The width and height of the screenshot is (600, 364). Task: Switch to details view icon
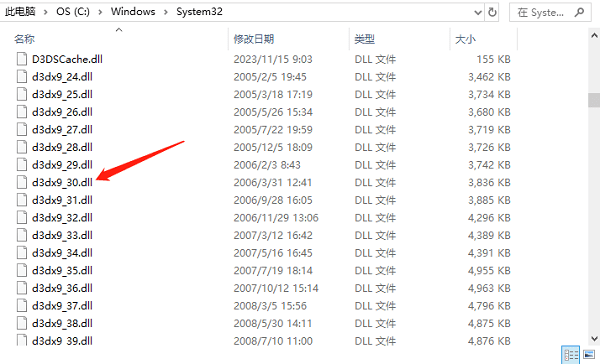coord(571,355)
